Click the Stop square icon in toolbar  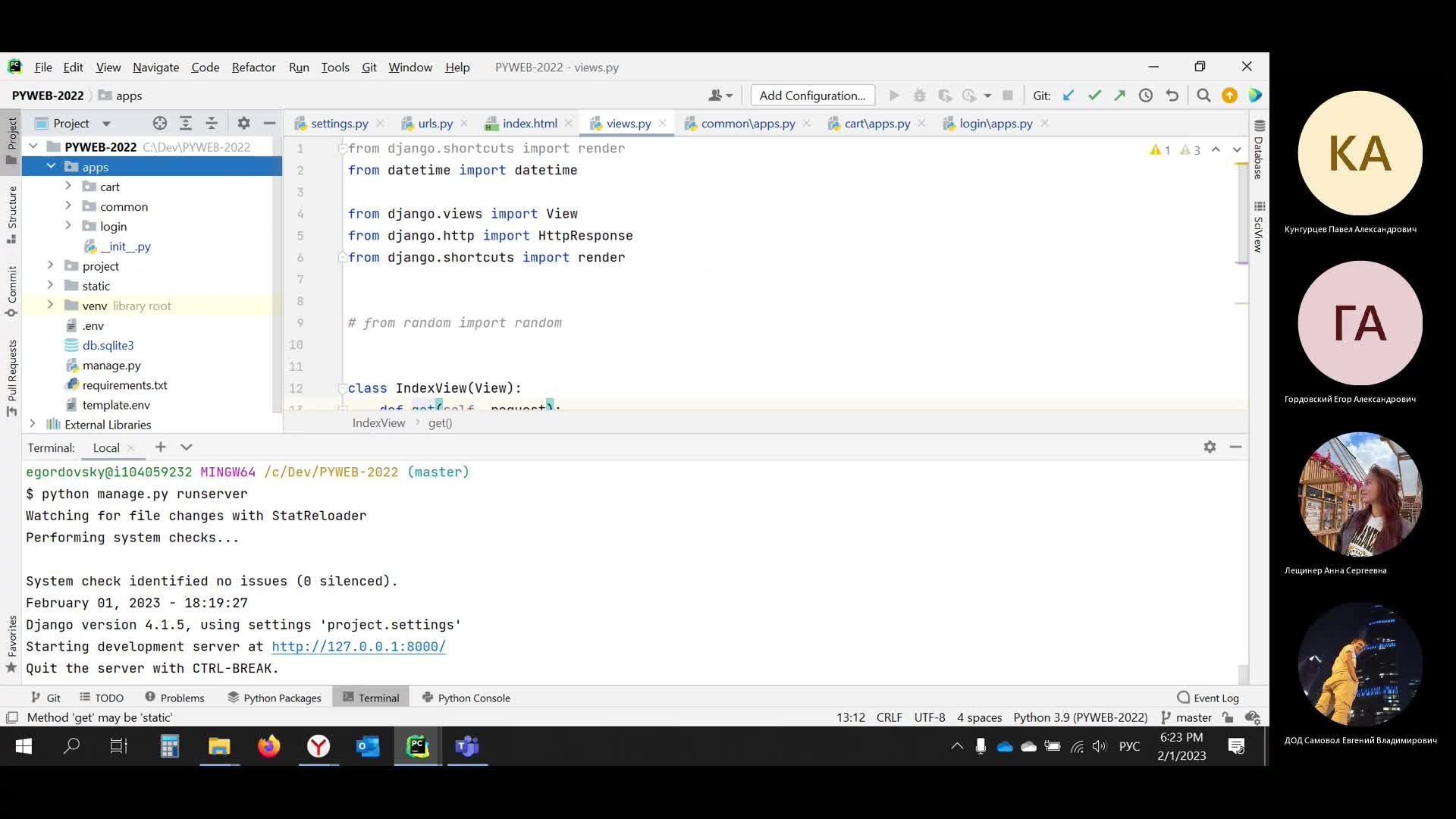1008,96
